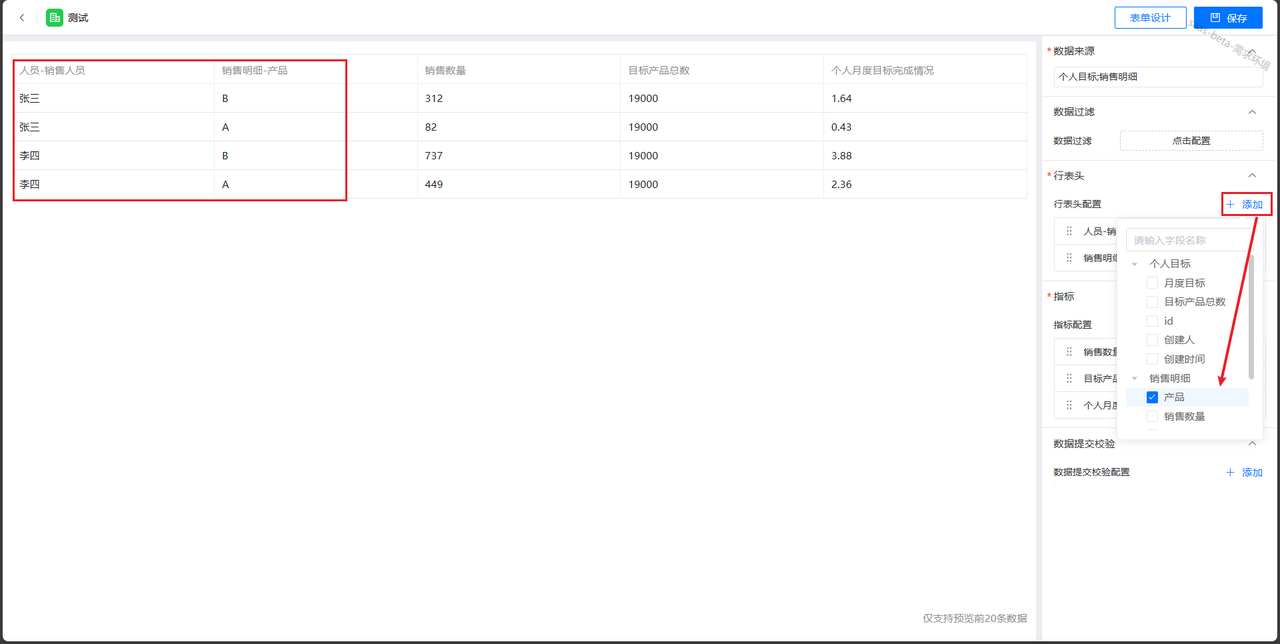Click the plus 添加 in 行表头配置
This screenshot has height=644, width=1280.
coord(1245,205)
